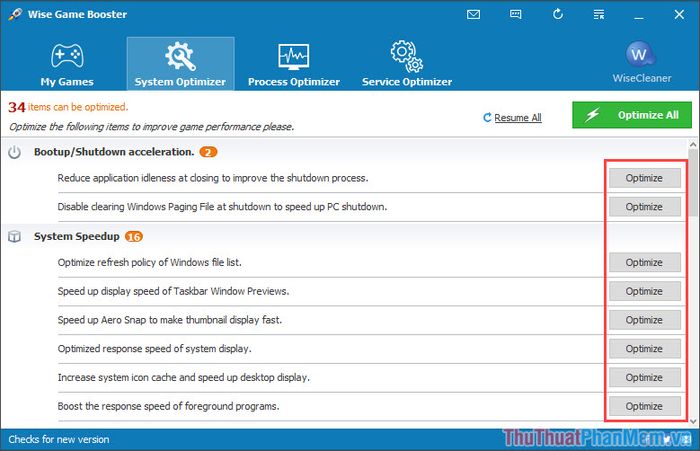Click the Wise Game Booster rocket logo

[15, 14]
